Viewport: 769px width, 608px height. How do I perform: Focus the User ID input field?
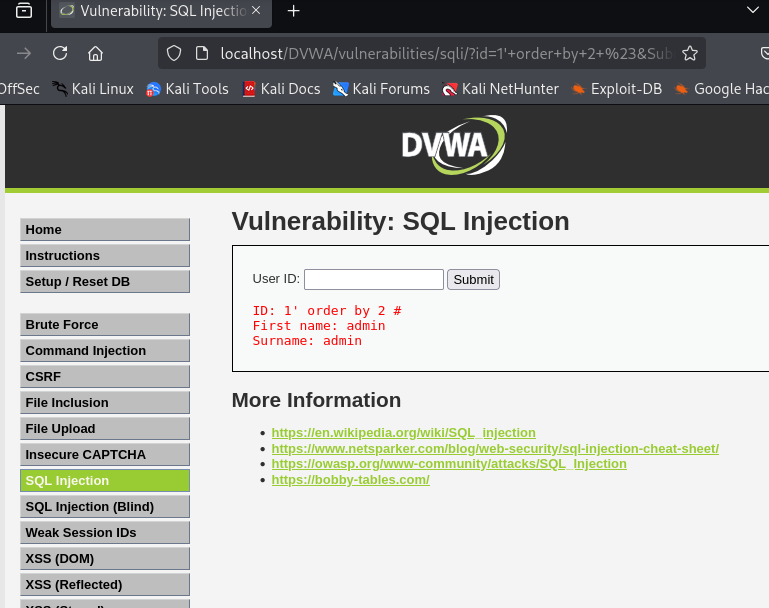tap(374, 279)
